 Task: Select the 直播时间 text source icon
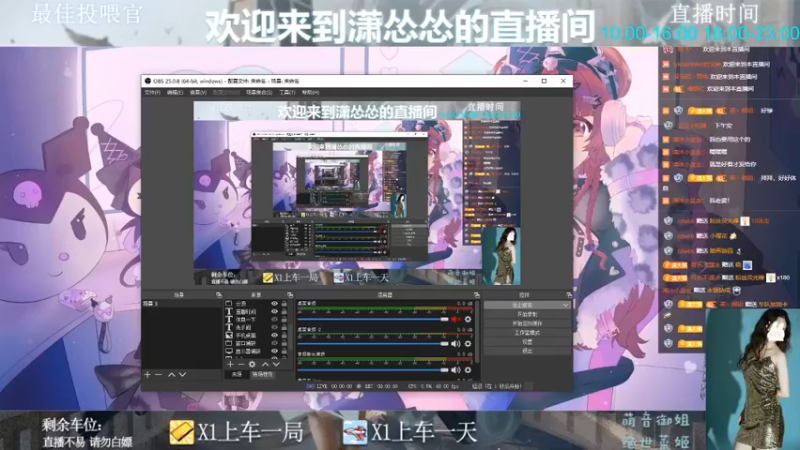click(229, 311)
